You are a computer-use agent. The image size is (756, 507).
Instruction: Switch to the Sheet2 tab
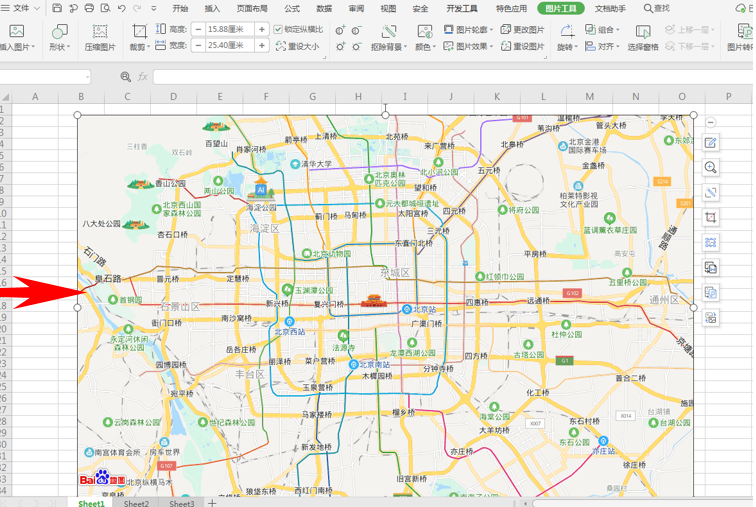coord(136,503)
